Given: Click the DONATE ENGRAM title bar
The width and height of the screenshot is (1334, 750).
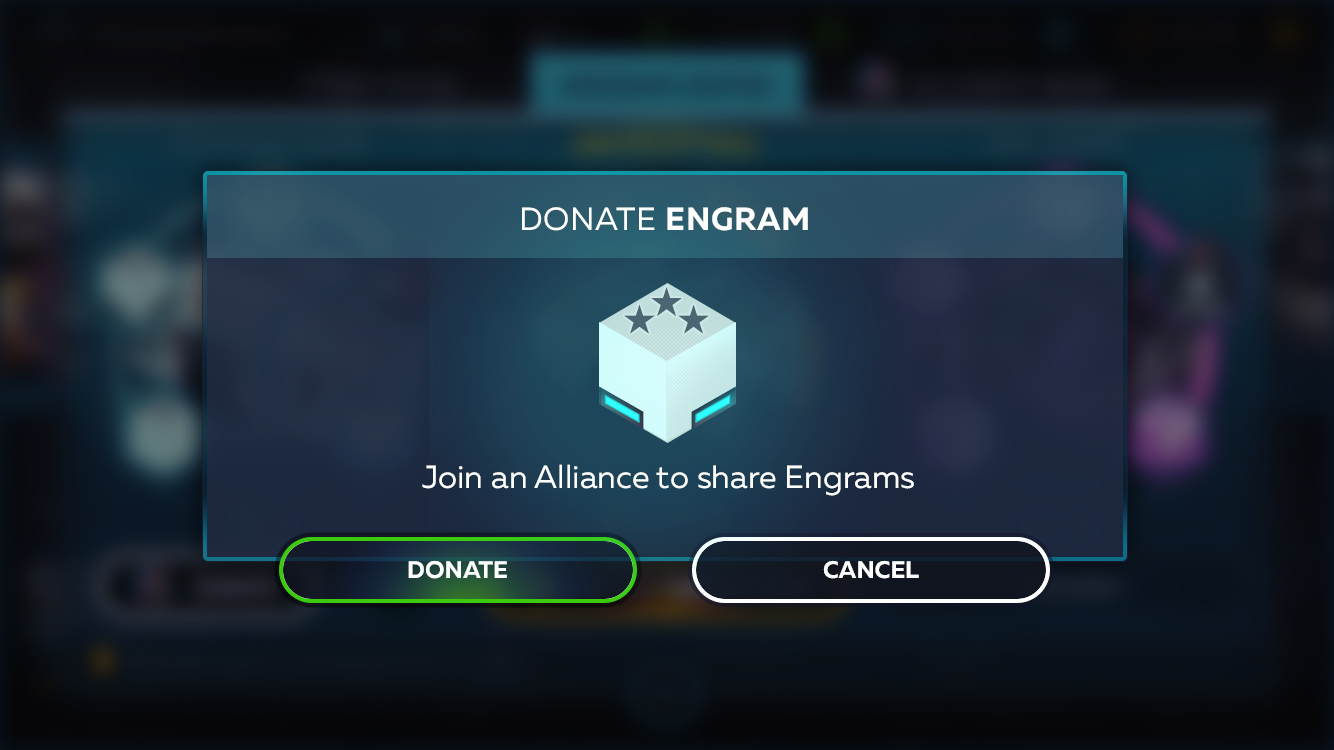Looking at the screenshot, I should coord(665,219).
